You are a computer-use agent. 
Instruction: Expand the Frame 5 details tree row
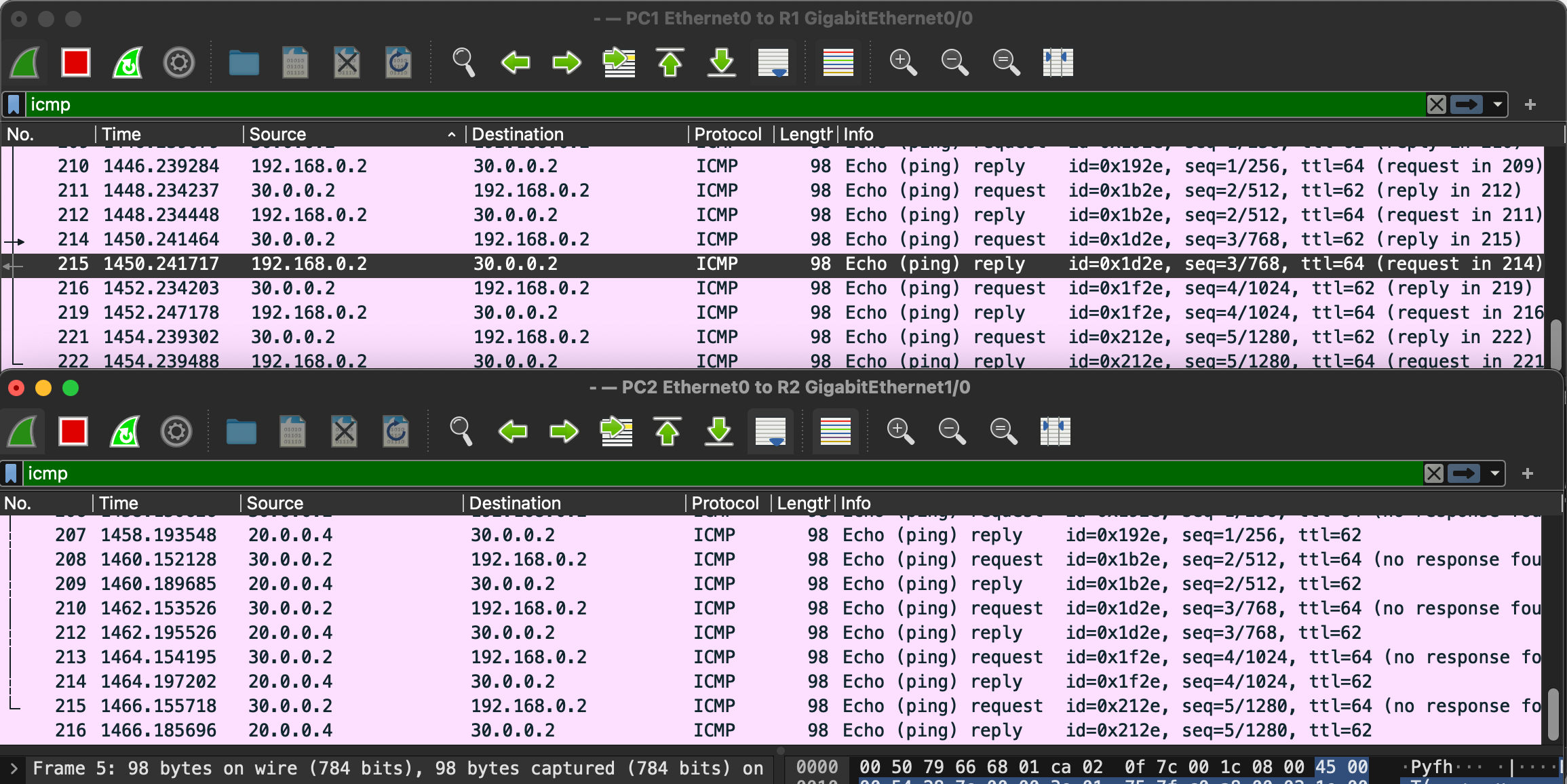14,768
